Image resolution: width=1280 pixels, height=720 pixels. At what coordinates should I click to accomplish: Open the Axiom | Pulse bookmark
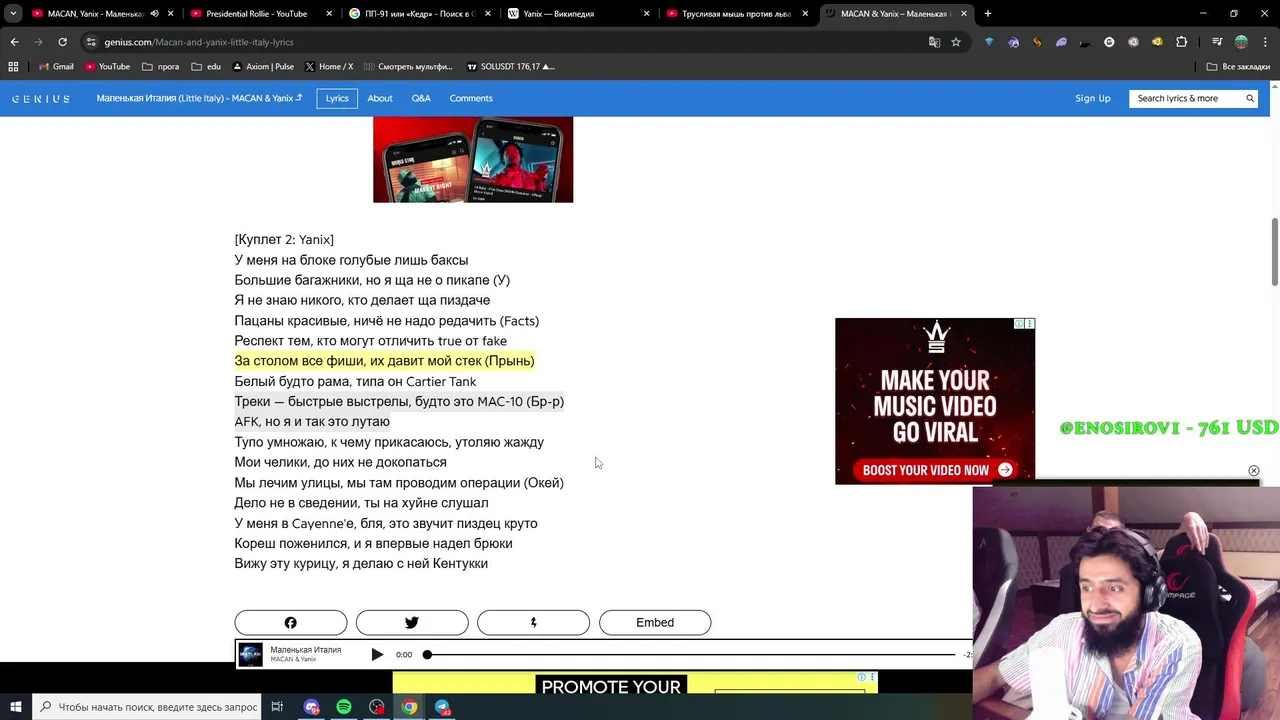tap(263, 66)
